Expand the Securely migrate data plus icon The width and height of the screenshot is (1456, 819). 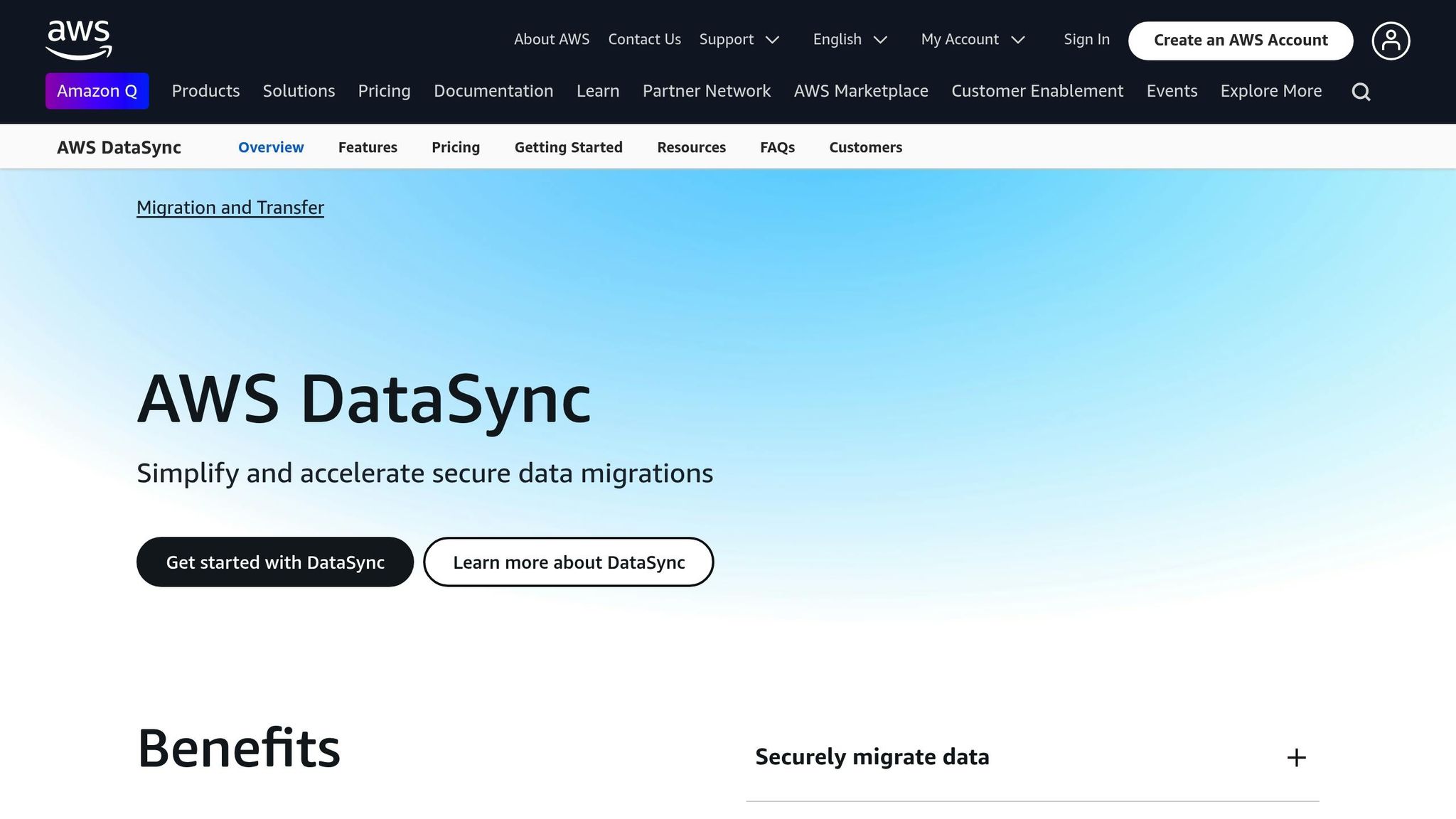tap(1296, 757)
